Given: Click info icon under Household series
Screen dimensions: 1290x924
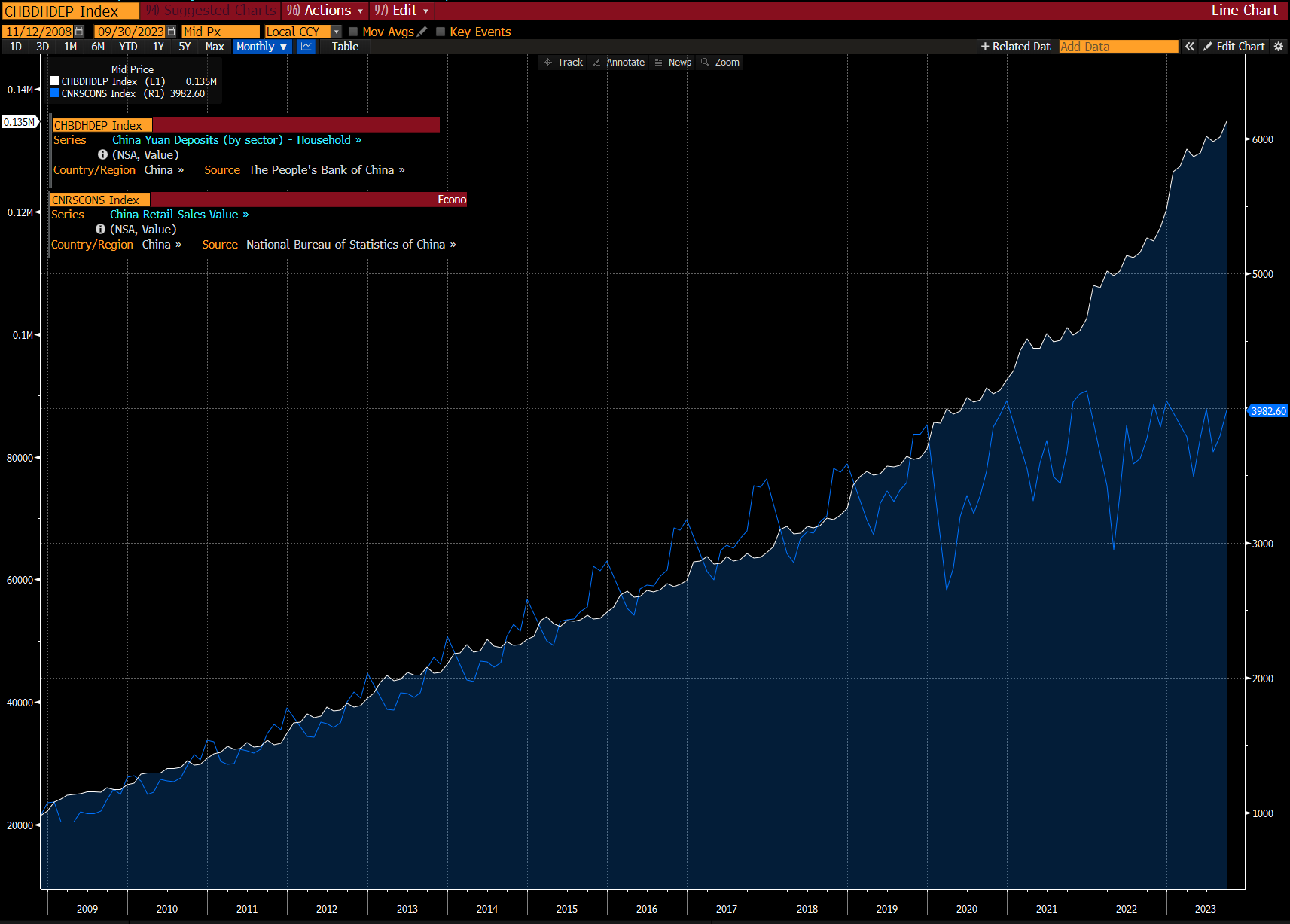Looking at the screenshot, I should pos(102,154).
